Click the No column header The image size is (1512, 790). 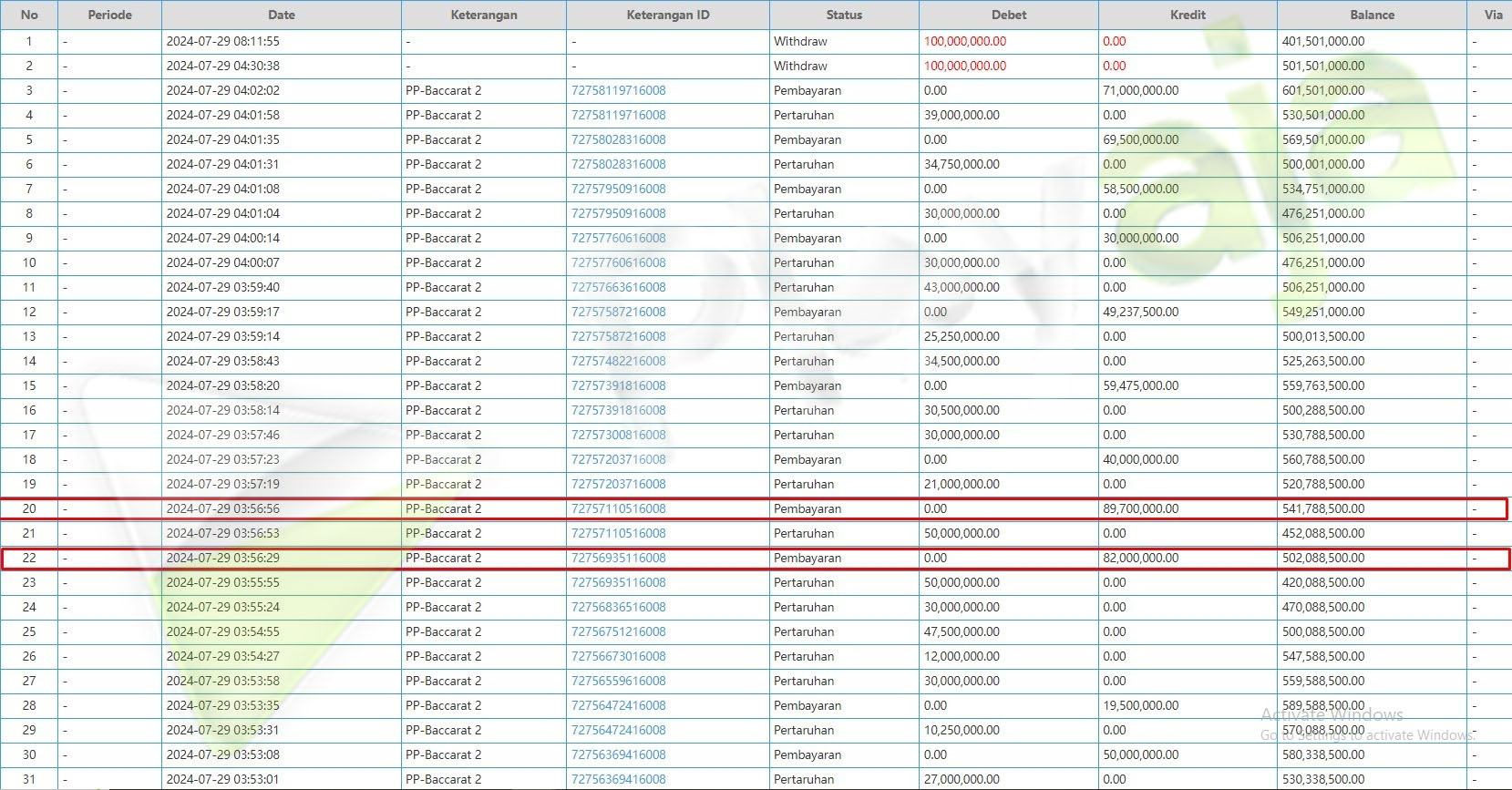[29, 15]
